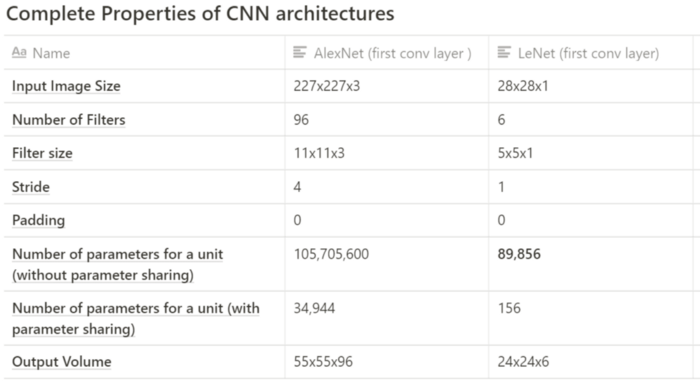Open the Input Image Size row page
Image resolution: width=700 pixels, height=384 pixels.
(x=66, y=86)
